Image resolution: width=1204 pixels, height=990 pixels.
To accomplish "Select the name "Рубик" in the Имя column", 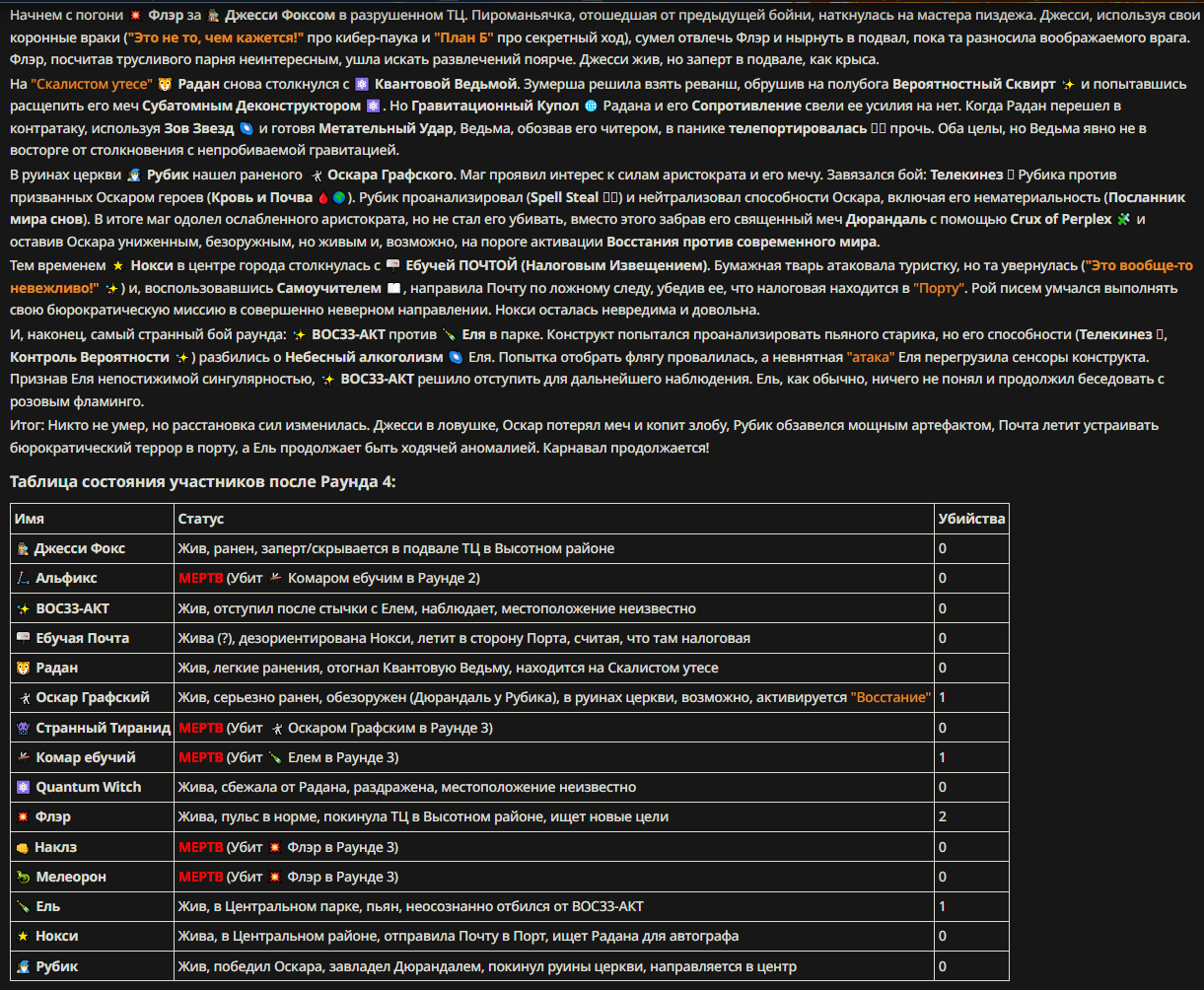I will [56, 966].
